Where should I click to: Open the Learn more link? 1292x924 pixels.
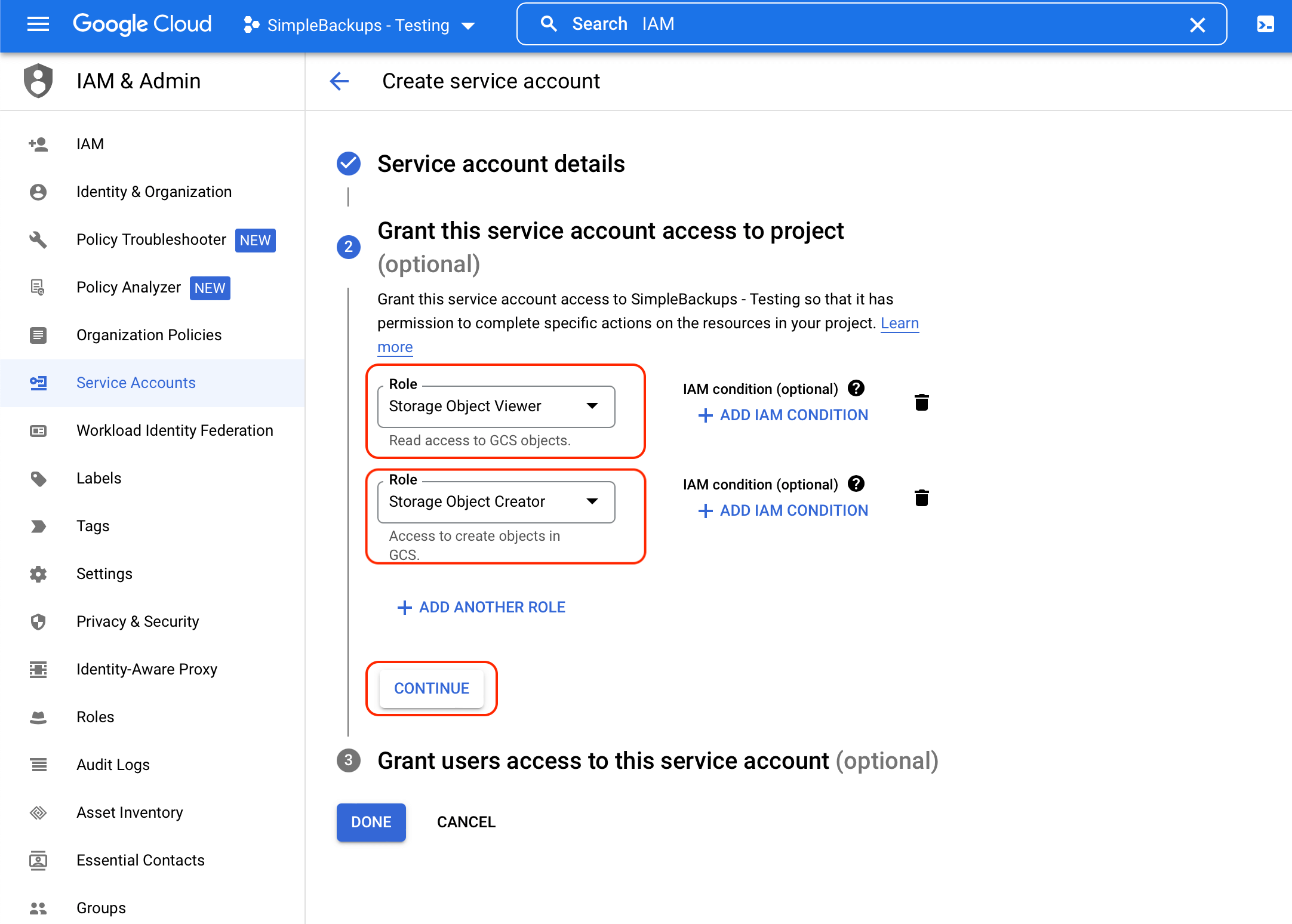click(900, 323)
